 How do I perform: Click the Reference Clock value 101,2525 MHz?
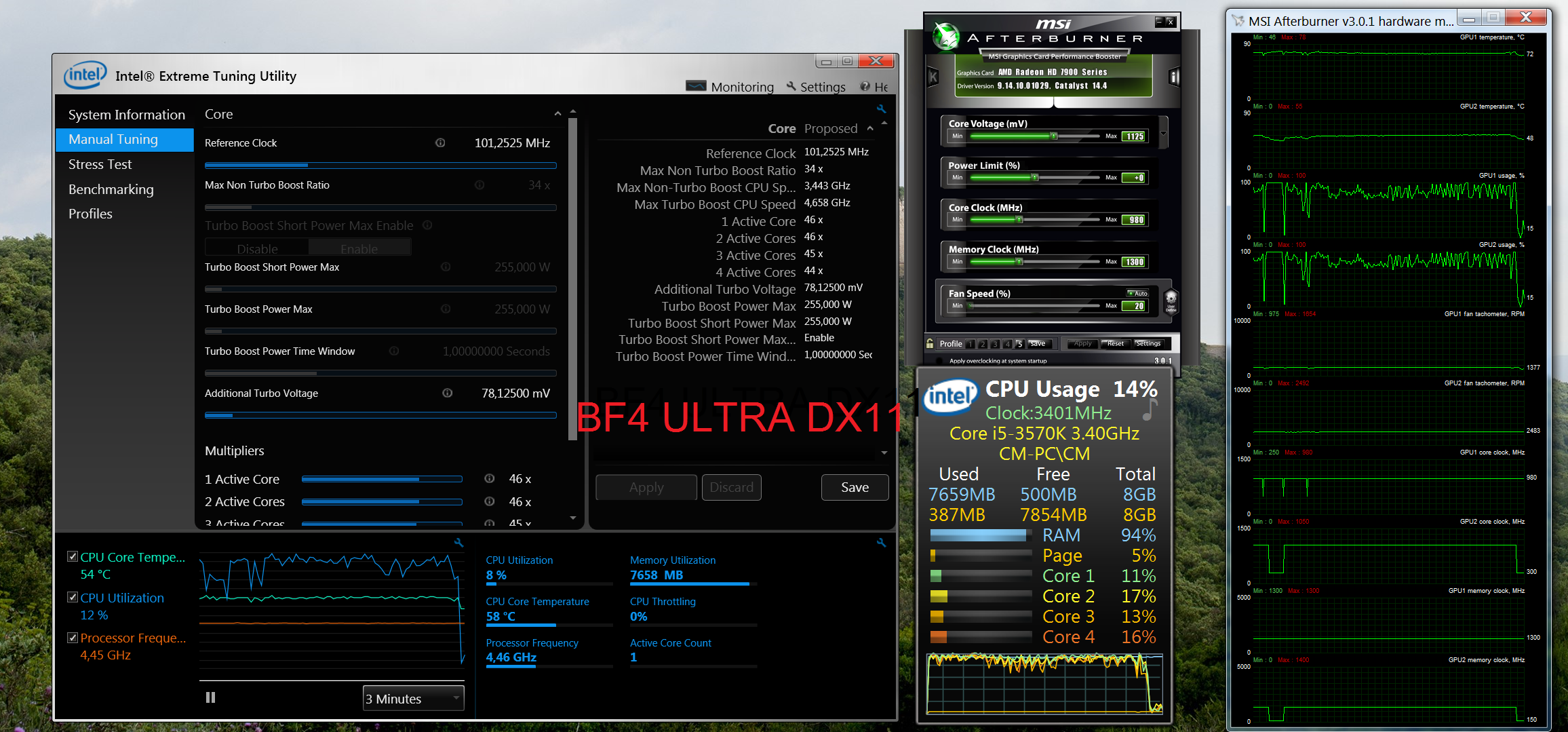512,143
